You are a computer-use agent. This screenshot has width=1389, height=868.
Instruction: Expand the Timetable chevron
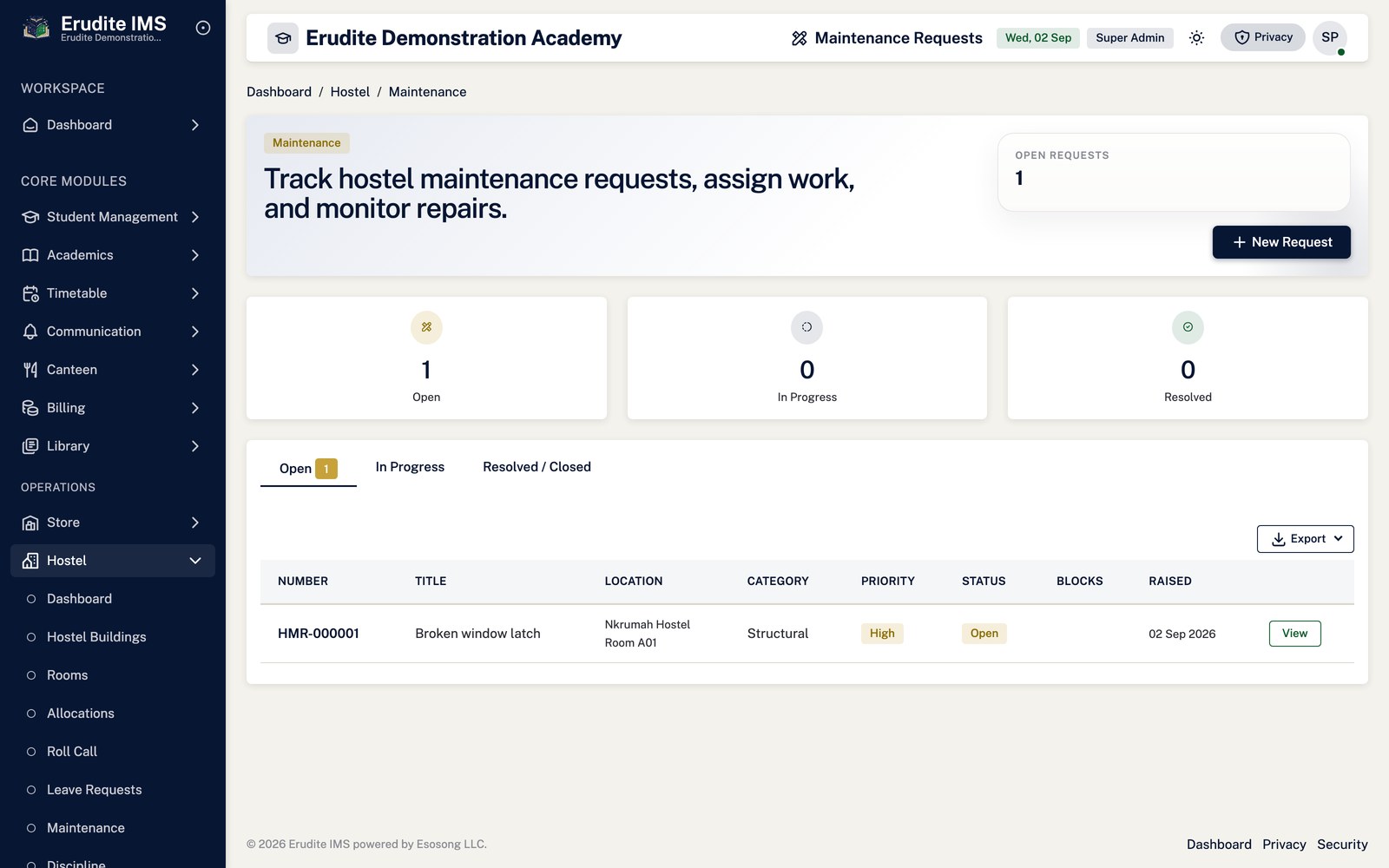click(195, 293)
